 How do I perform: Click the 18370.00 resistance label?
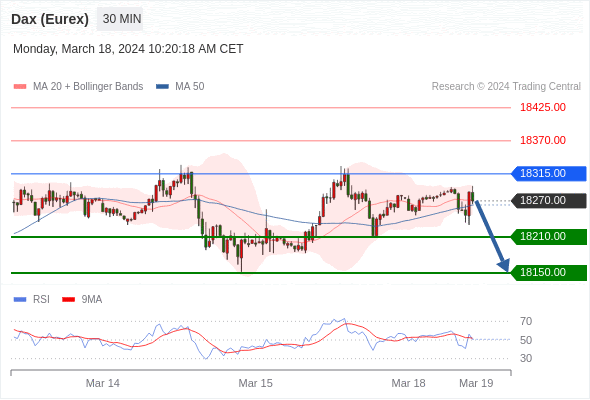point(543,140)
